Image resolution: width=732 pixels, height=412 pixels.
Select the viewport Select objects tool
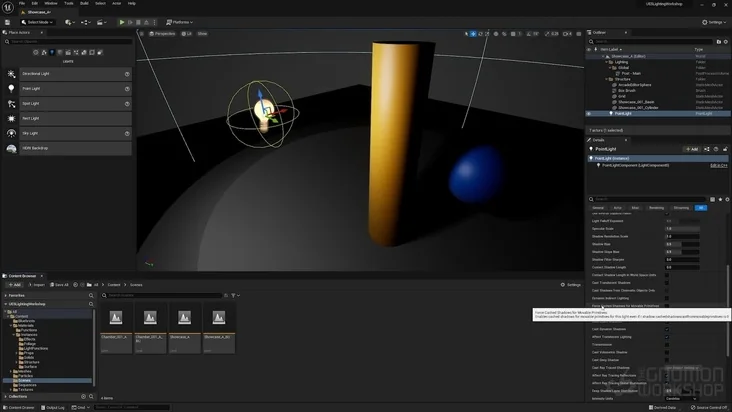coord(466,34)
